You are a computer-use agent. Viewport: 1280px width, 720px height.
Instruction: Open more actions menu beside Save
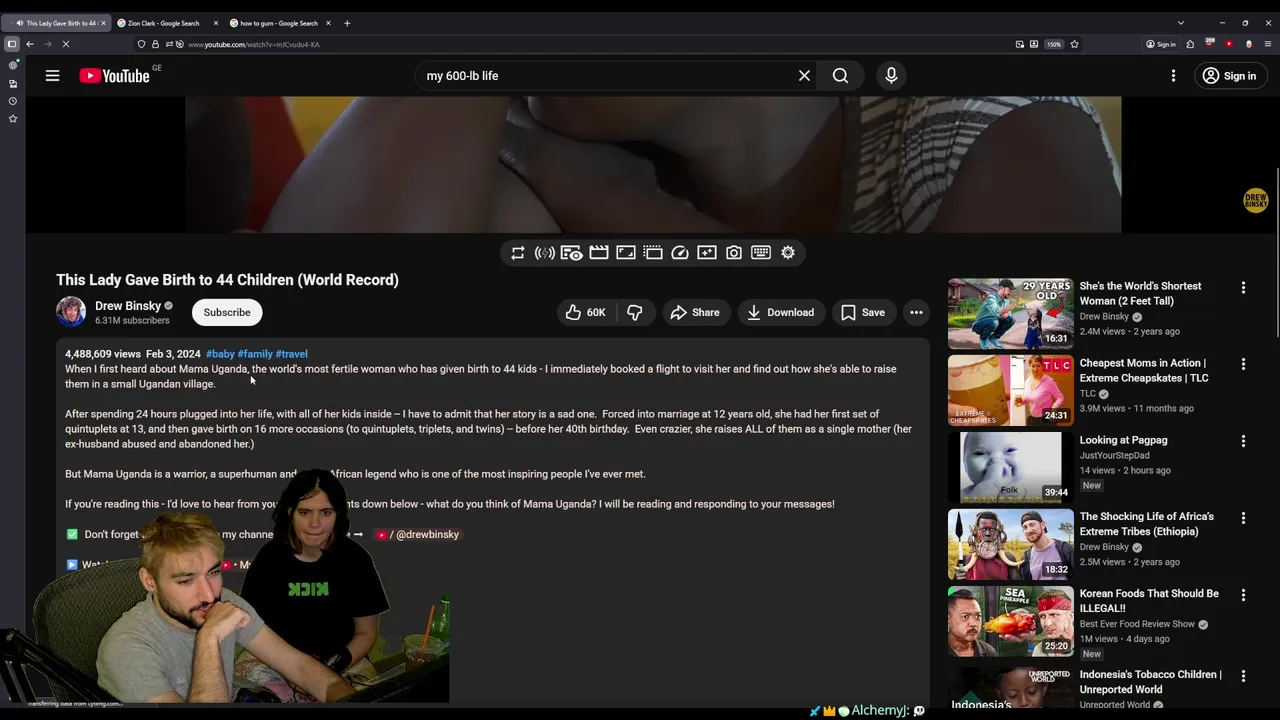[916, 312]
